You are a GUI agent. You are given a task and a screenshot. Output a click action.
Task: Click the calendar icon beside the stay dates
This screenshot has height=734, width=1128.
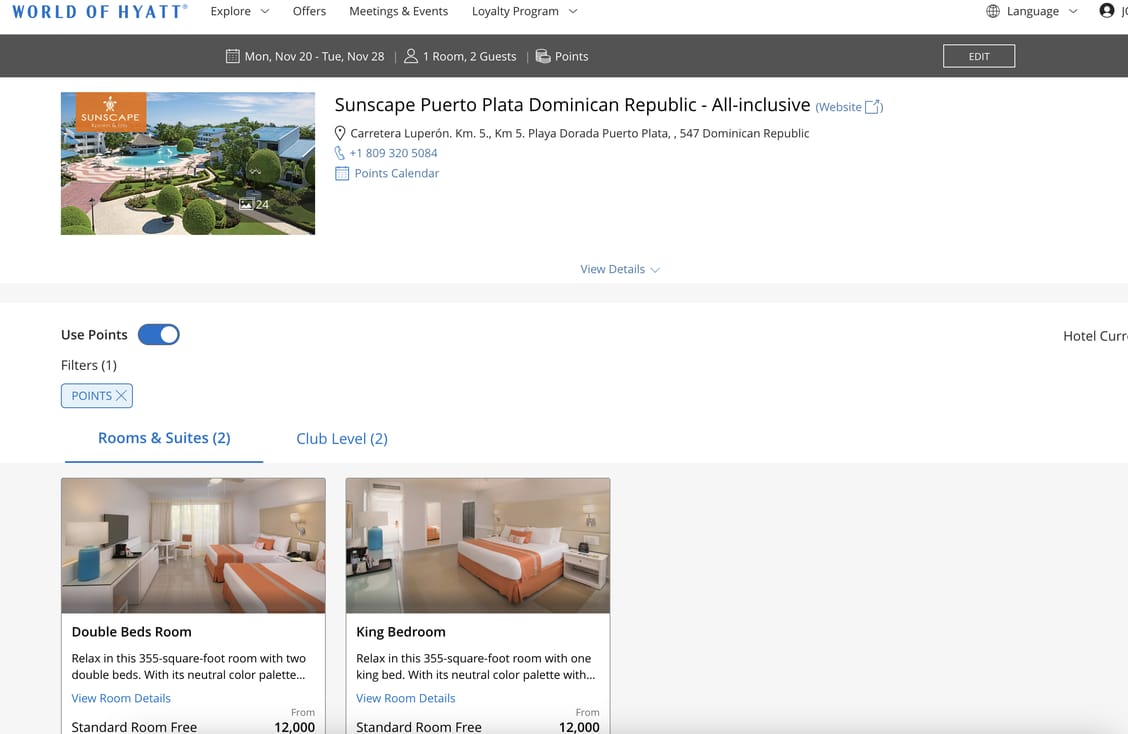(x=232, y=56)
